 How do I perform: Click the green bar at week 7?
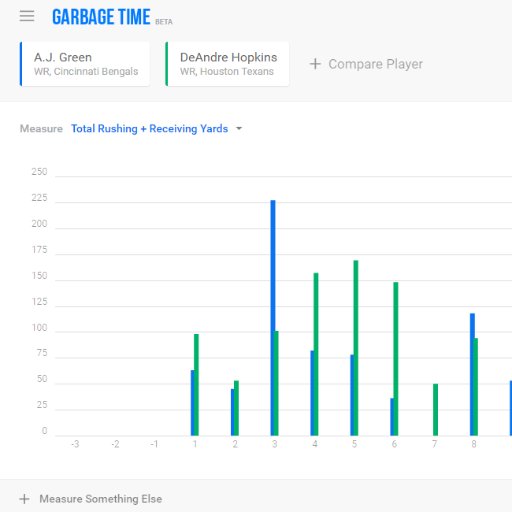point(435,410)
